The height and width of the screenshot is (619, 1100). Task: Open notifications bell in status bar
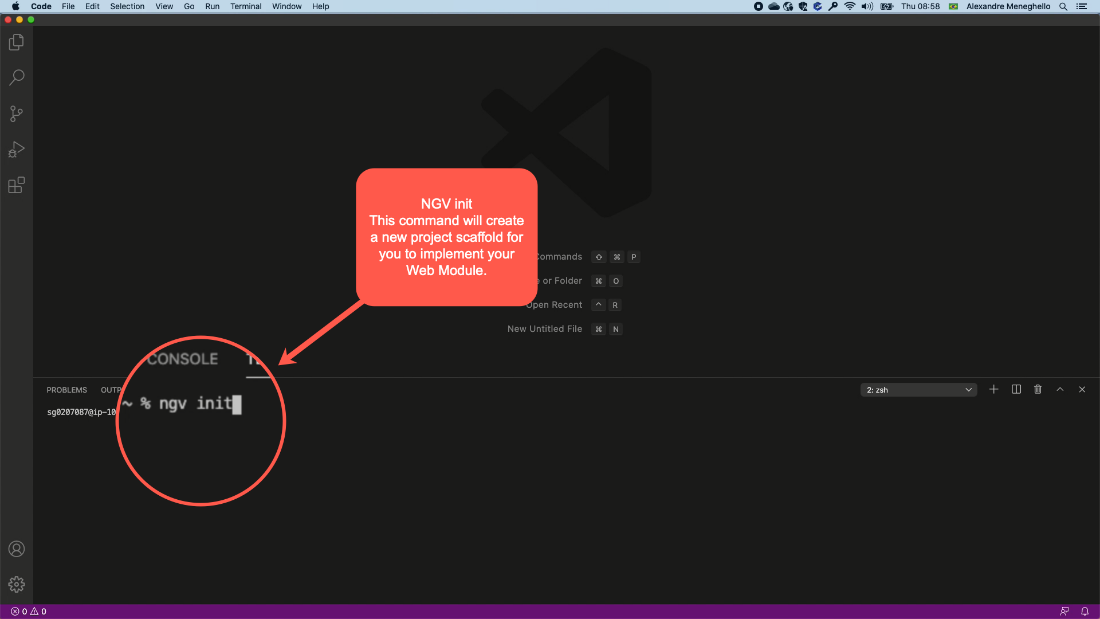pyautogui.click(x=1085, y=611)
